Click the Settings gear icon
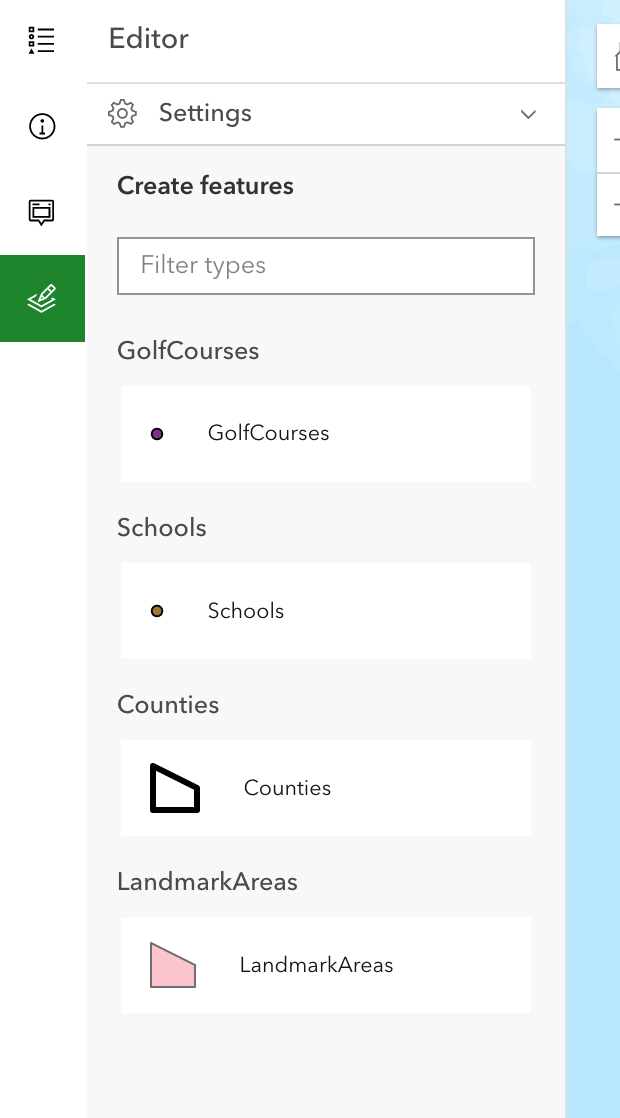 [x=122, y=113]
